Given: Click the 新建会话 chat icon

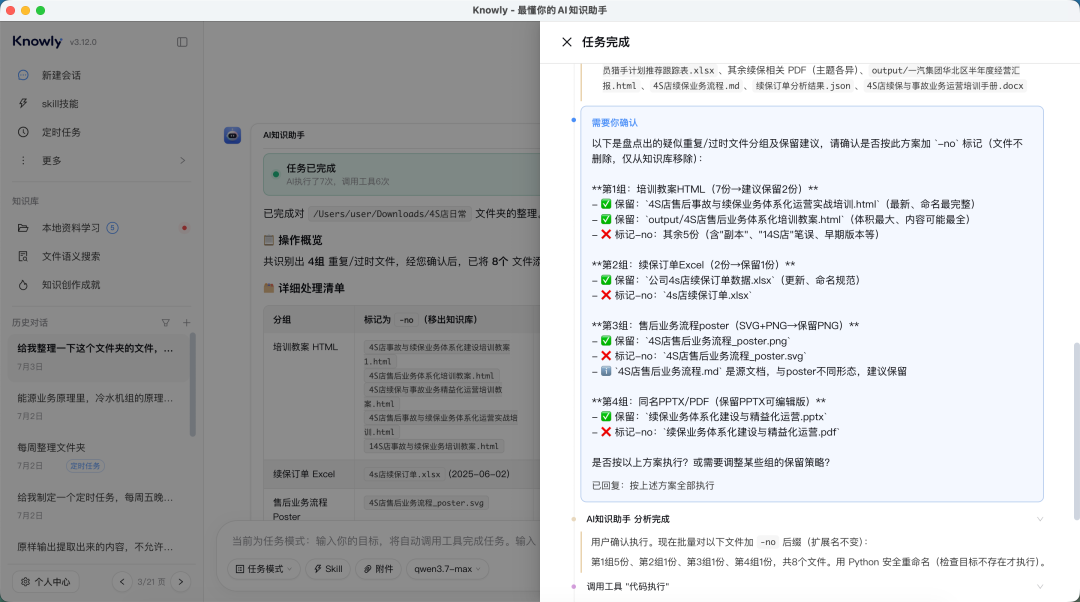Looking at the screenshot, I should pyautogui.click(x=23, y=75).
